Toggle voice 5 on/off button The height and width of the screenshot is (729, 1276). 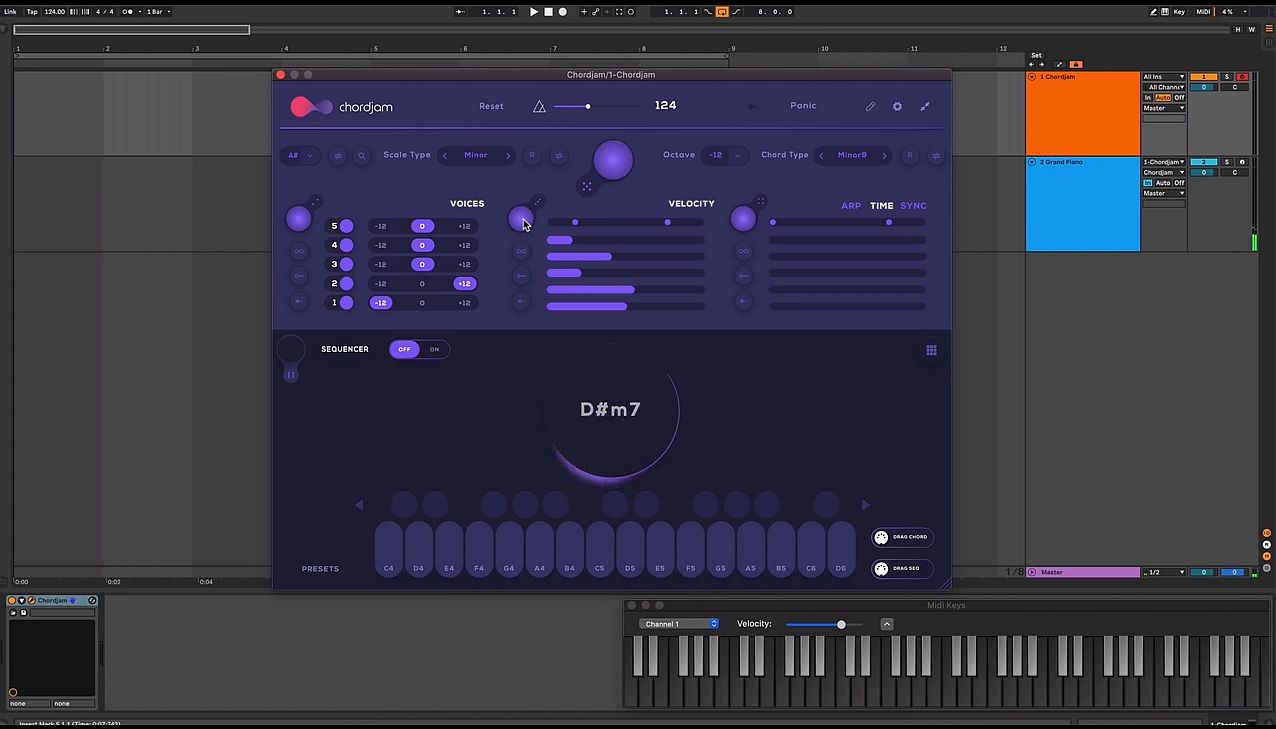(346, 226)
